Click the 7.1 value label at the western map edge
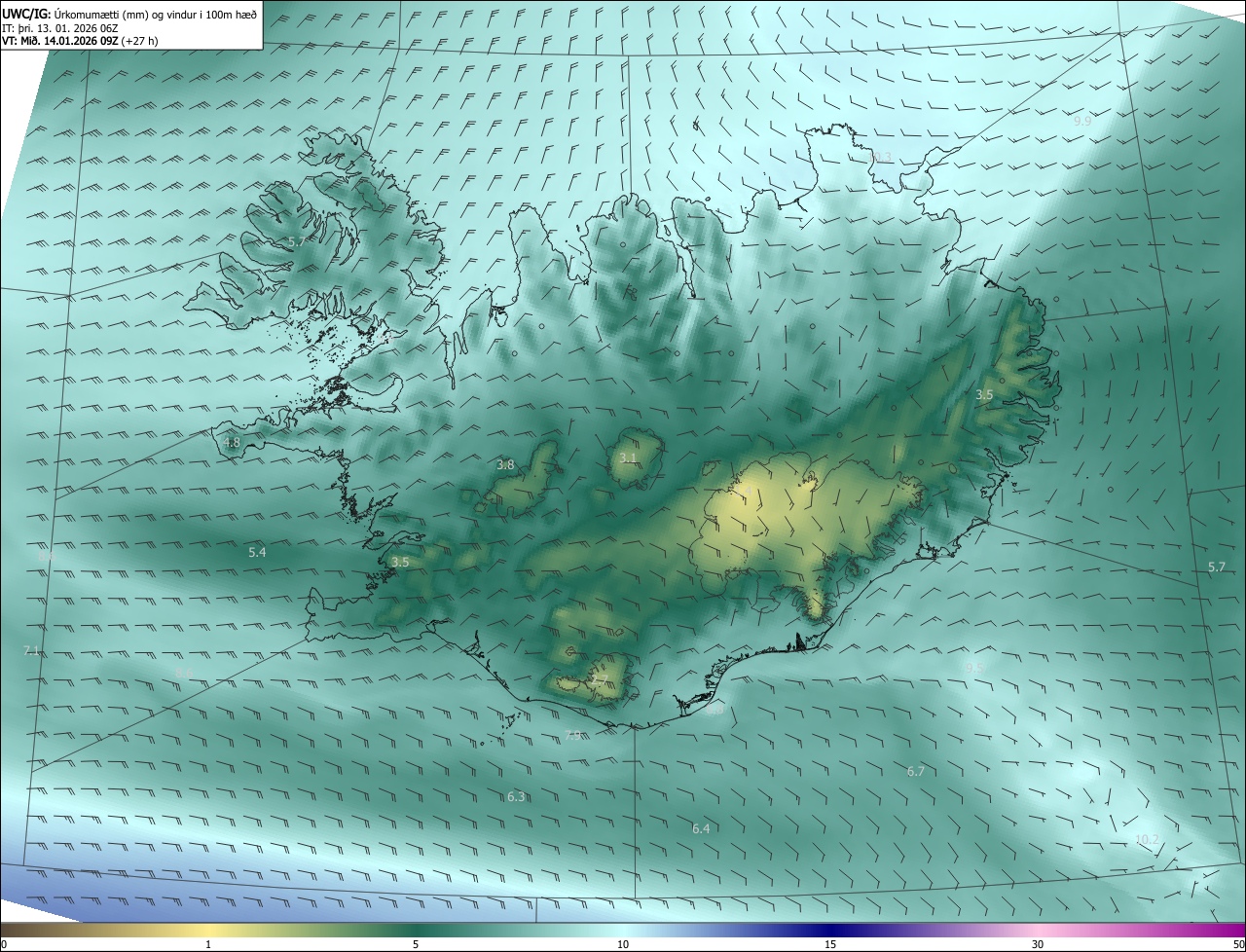The image size is (1246, 952). (31, 650)
